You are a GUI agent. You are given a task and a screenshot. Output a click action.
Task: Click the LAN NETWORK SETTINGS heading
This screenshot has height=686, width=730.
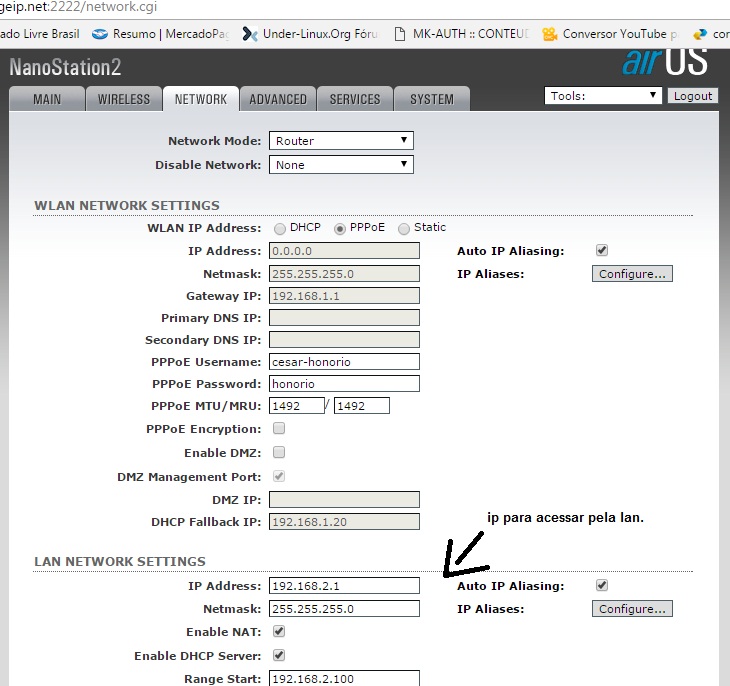(x=120, y=561)
